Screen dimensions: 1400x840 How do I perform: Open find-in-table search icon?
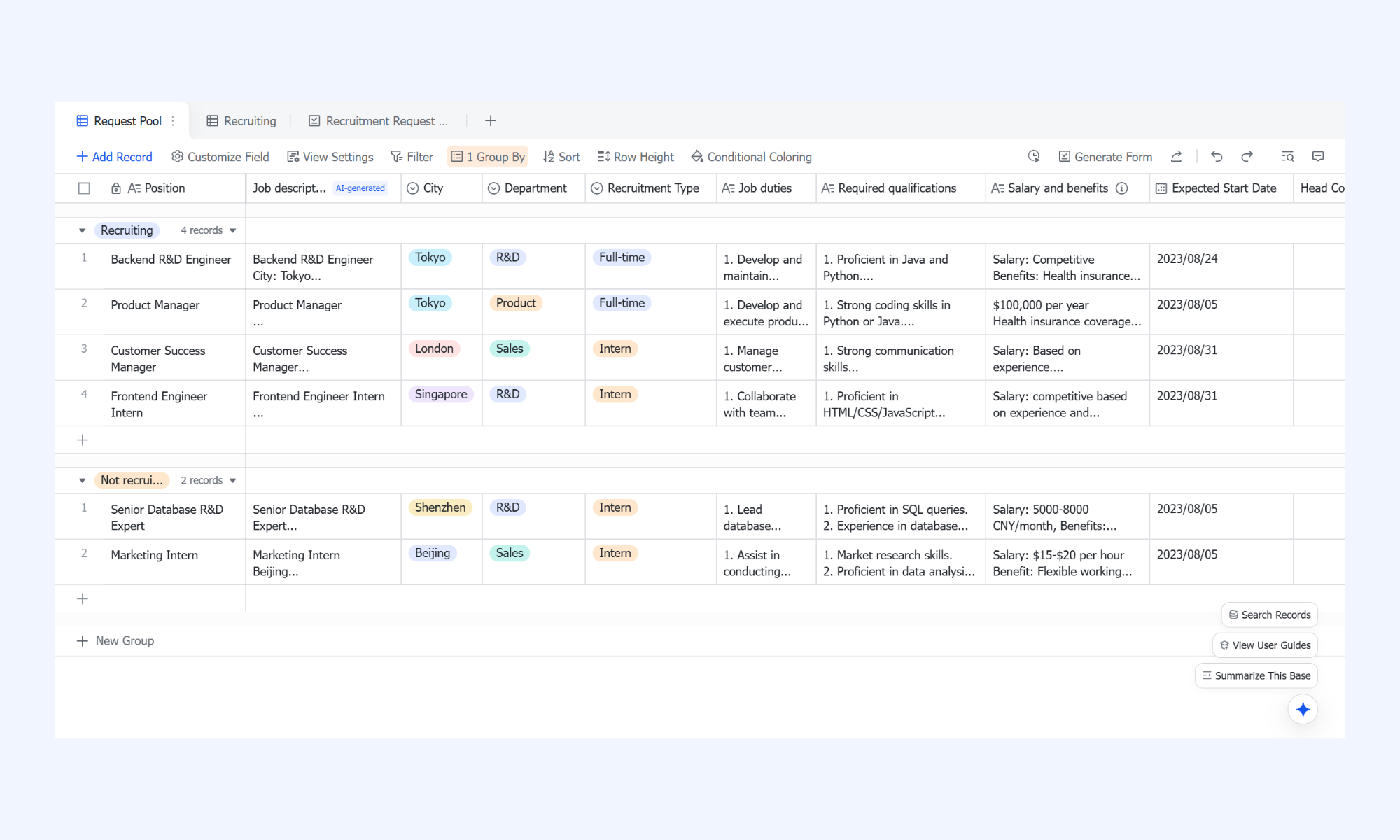pyautogui.click(x=1287, y=157)
